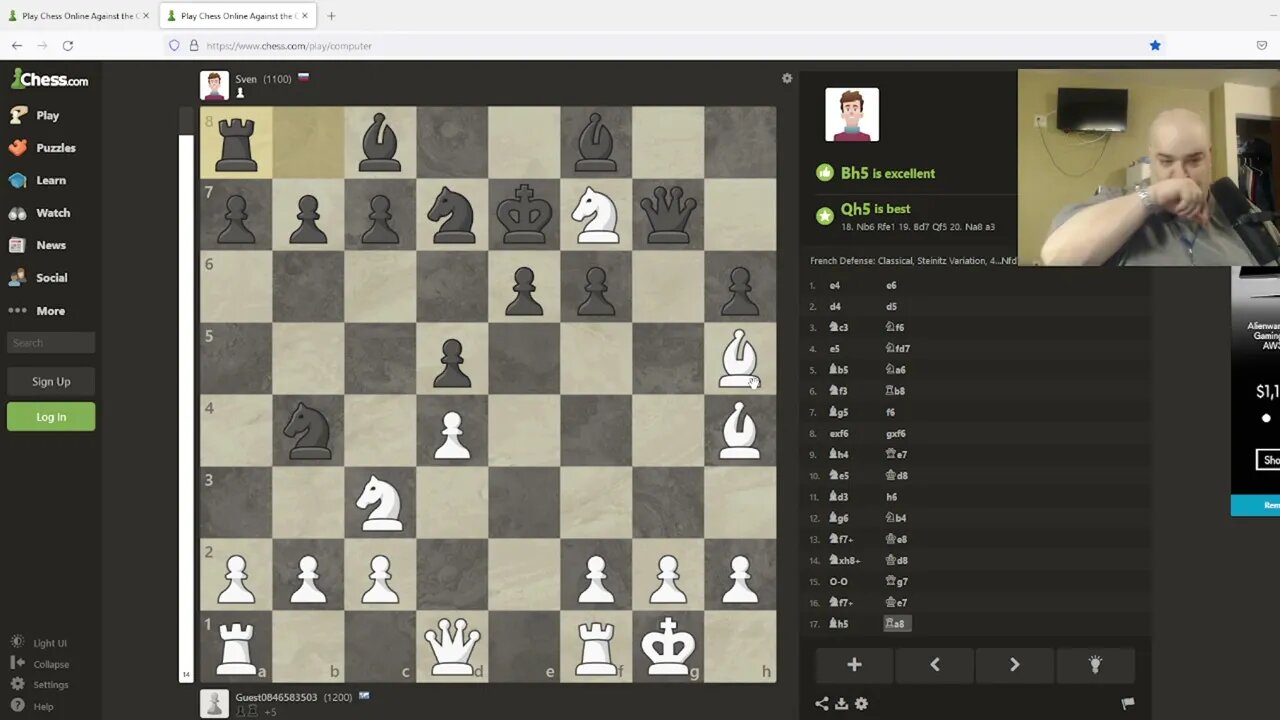This screenshot has width=1280, height=720.
Task: Click the exf6 move in row 8
Action: tap(839, 433)
